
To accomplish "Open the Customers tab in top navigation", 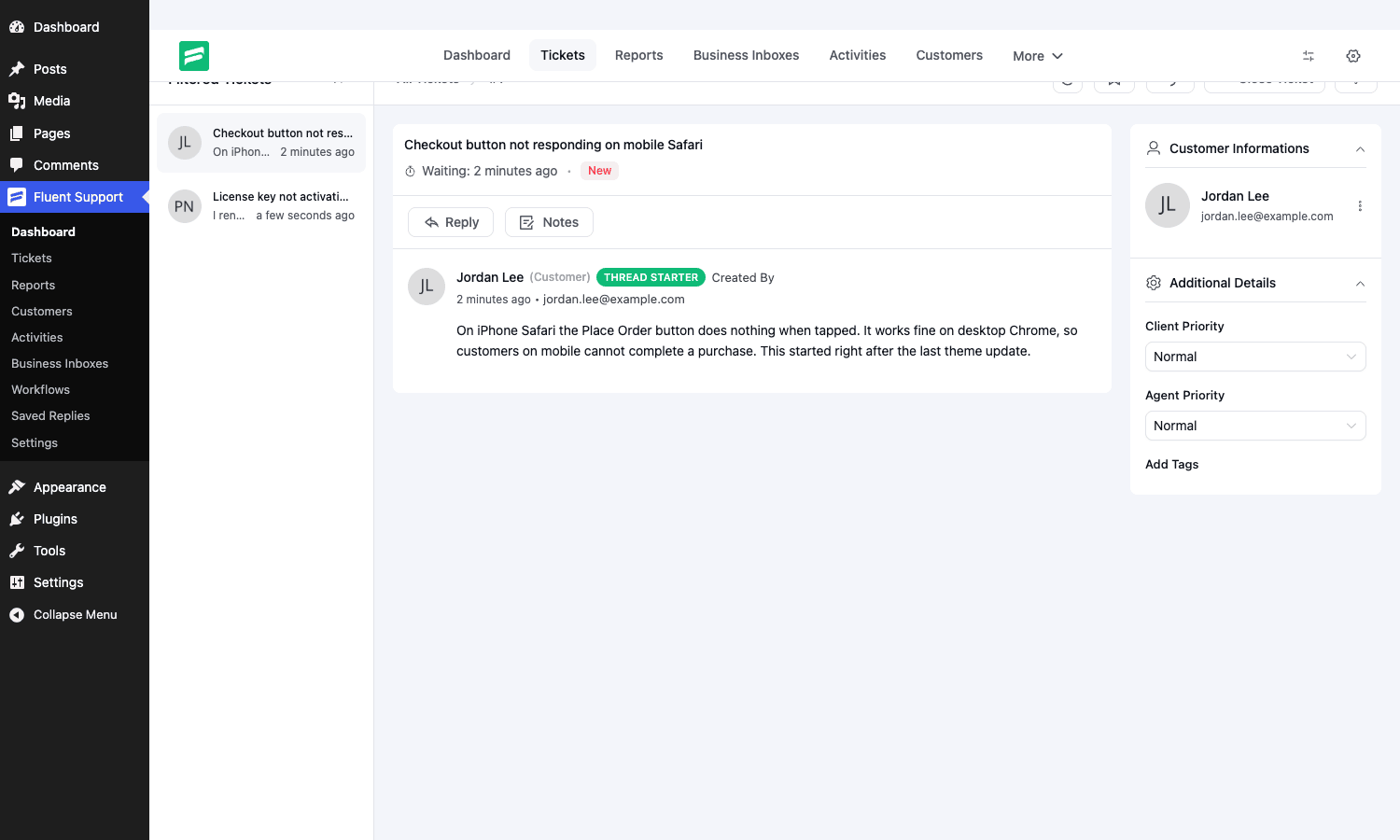I will tap(949, 55).
